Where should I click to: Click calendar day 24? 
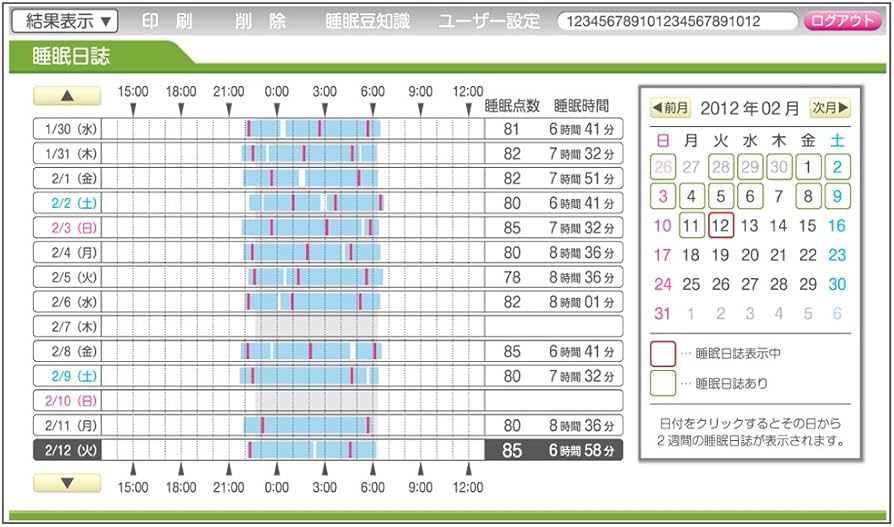click(x=663, y=284)
